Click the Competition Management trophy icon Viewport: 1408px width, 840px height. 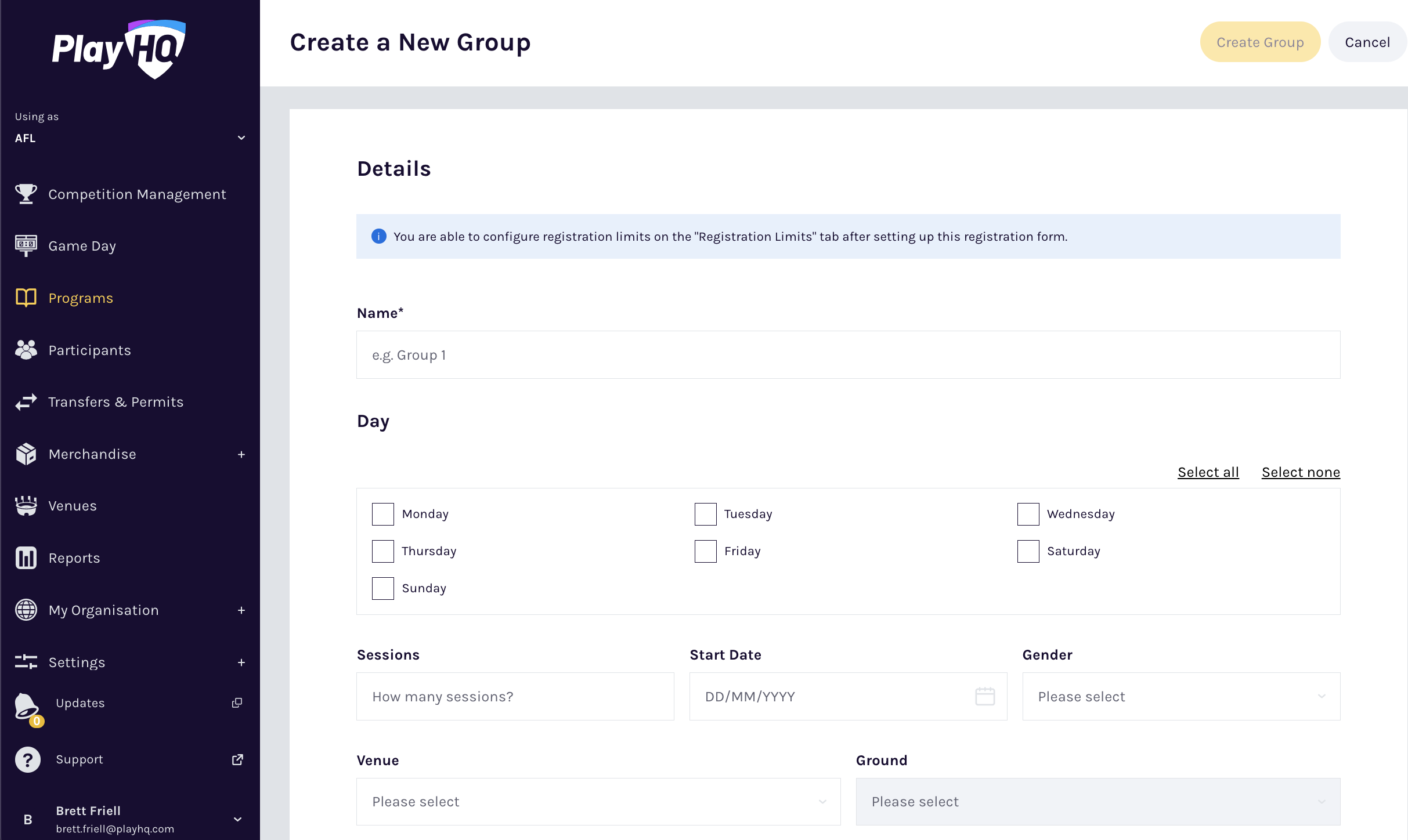click(26, 194)
